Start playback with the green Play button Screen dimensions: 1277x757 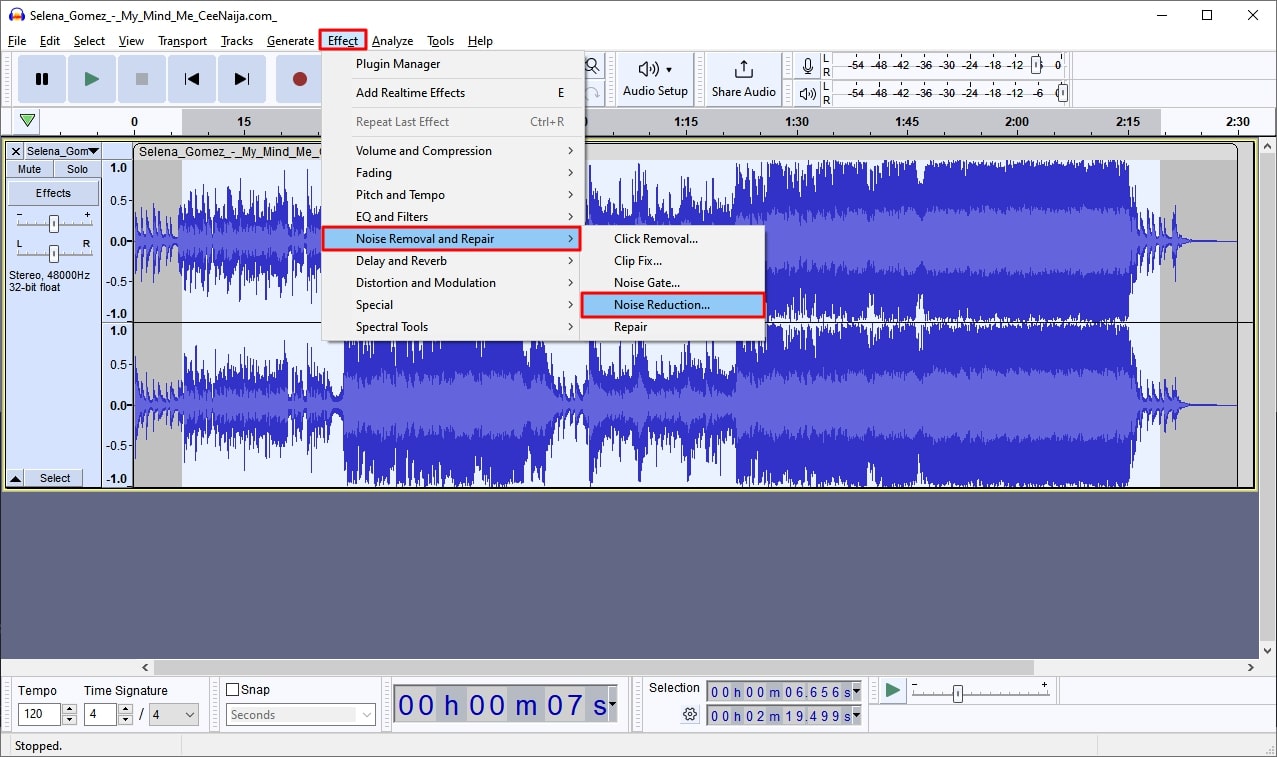[x=92, y=79]
